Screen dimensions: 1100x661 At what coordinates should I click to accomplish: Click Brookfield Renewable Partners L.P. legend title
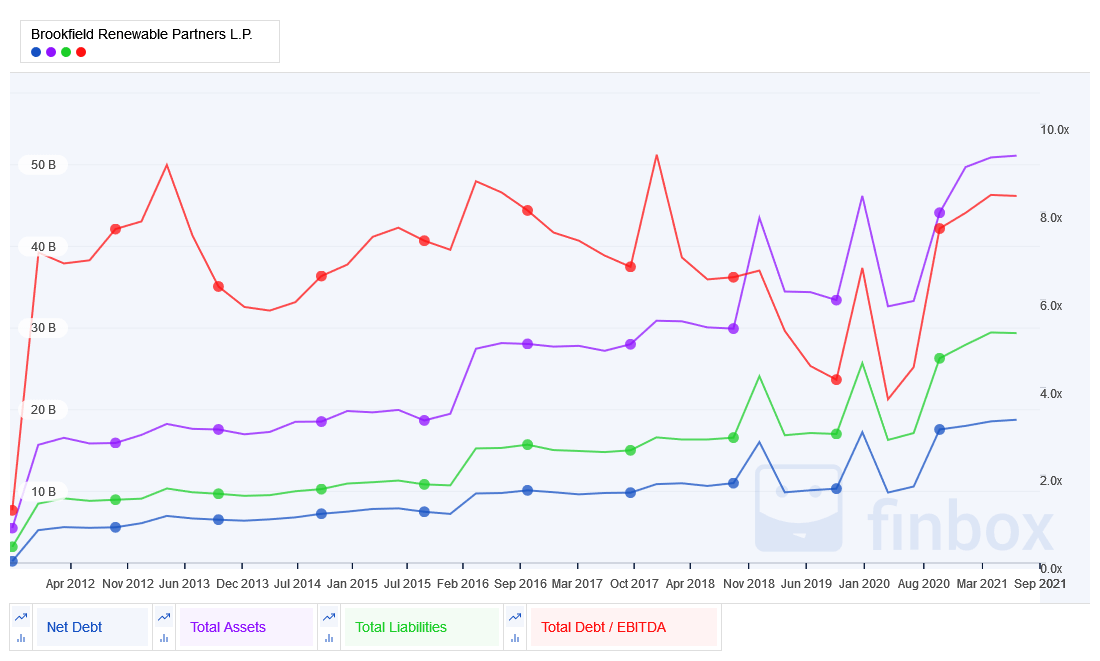click(142, 34)
